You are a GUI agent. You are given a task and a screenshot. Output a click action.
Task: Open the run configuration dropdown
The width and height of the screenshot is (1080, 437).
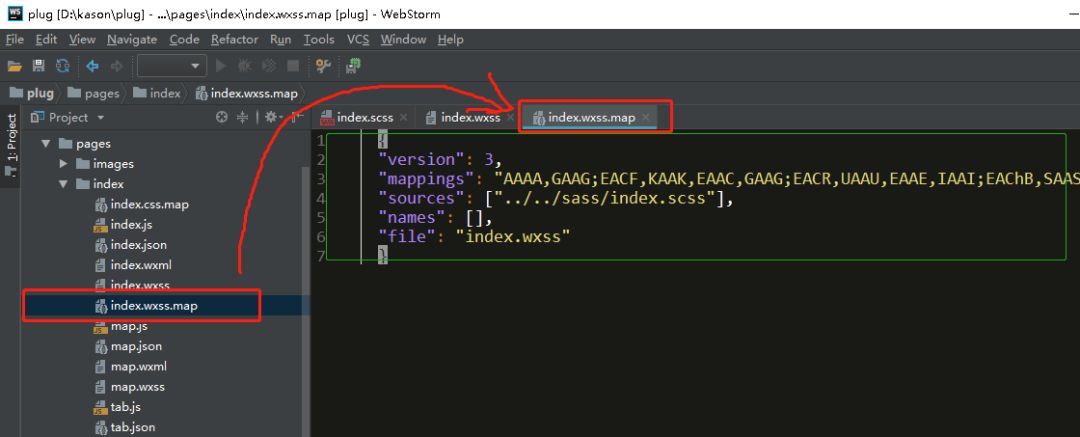[x=172, y=66]
